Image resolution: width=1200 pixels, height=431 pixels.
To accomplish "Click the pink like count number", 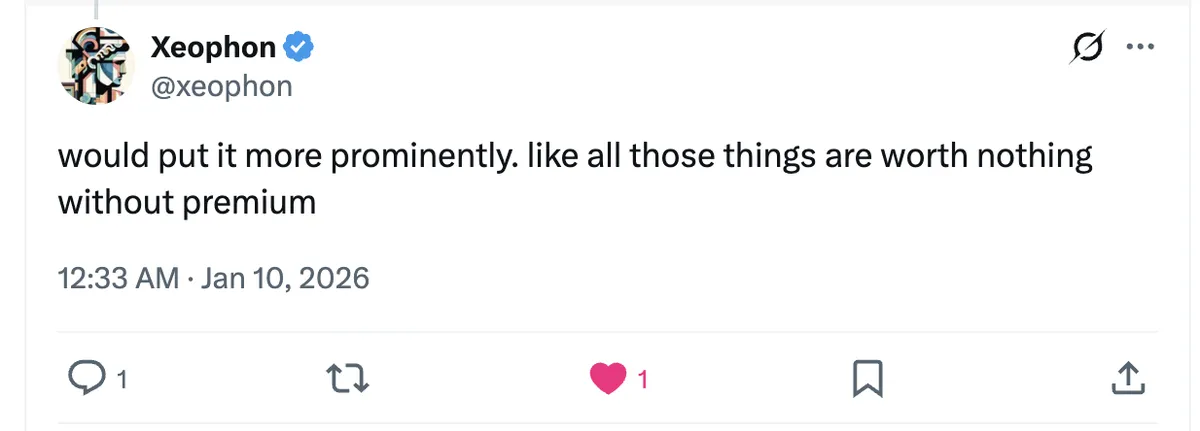I will [643, 380].
